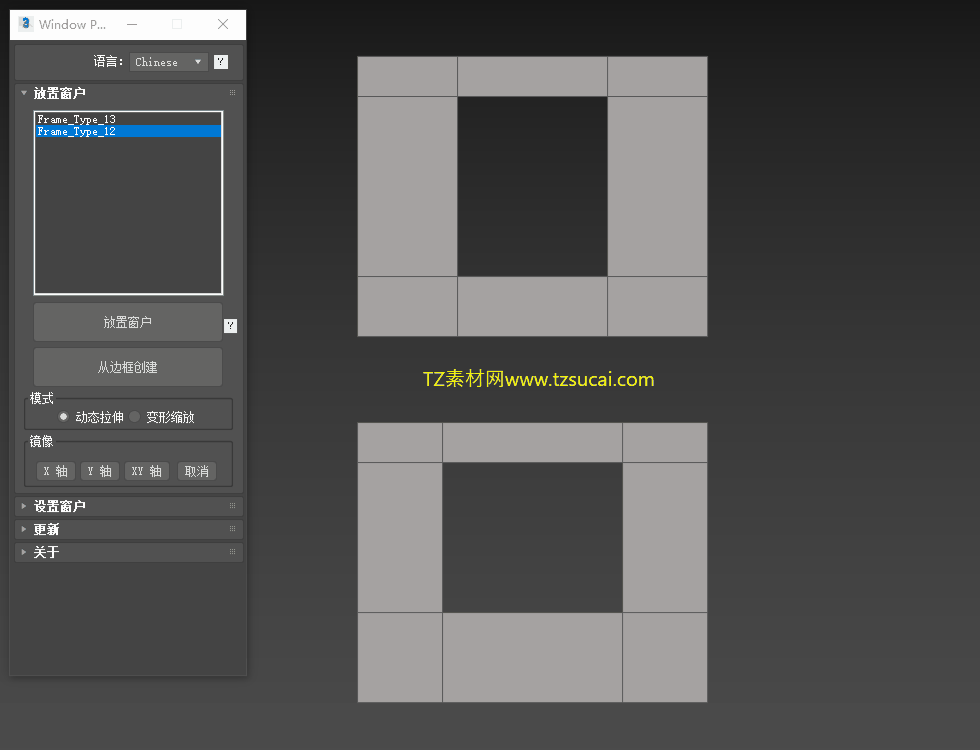Click the grip handle of the 关于 rollout
The width and height of the screenshot is (980, 750).
[232, 552]
